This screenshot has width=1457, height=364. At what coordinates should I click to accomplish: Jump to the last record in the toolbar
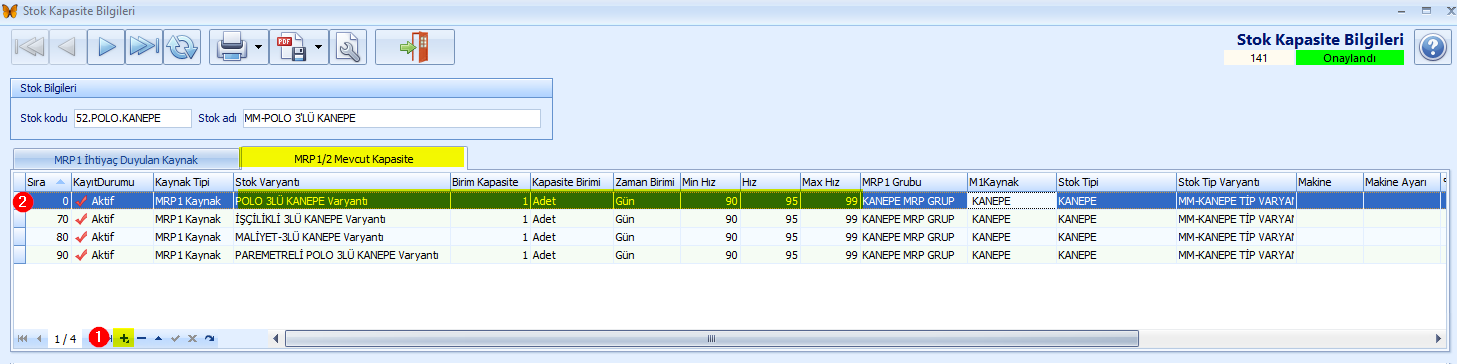(144, 47)
